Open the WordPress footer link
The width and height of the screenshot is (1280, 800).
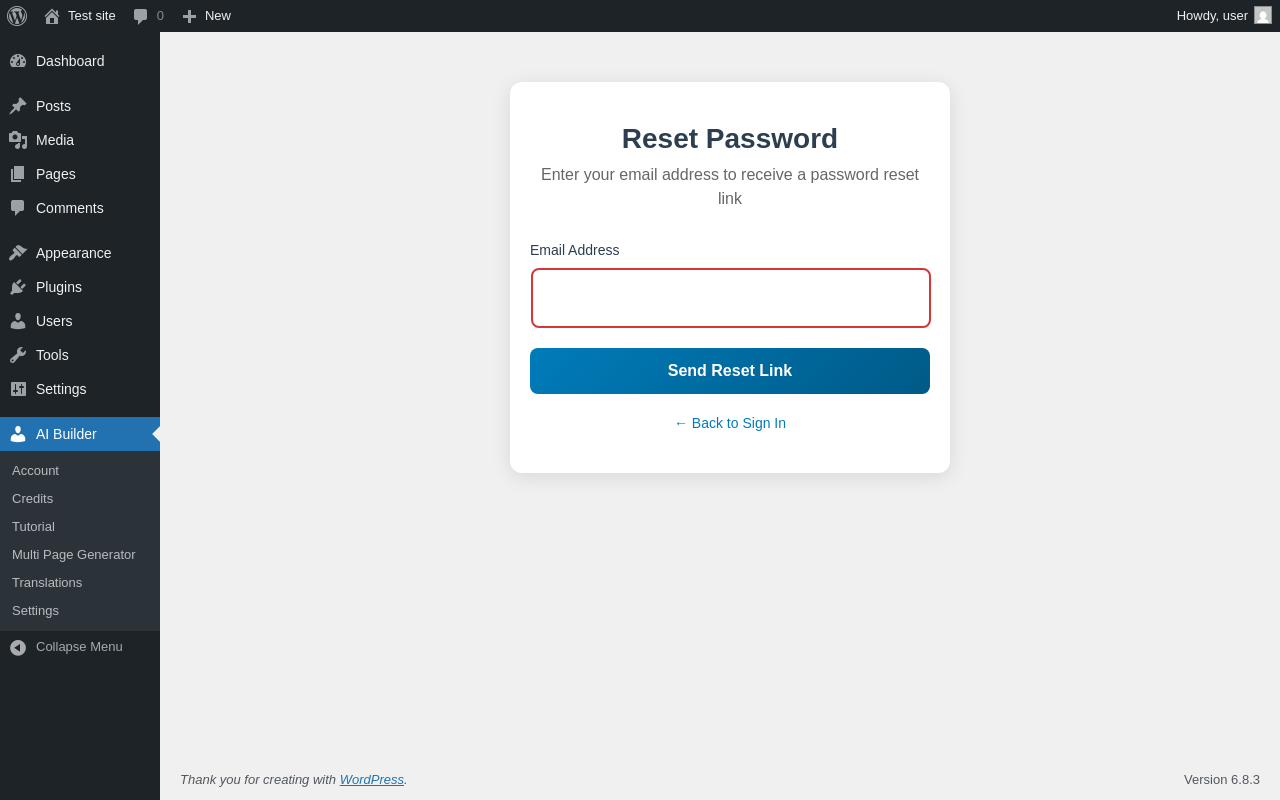click(371, 779)
